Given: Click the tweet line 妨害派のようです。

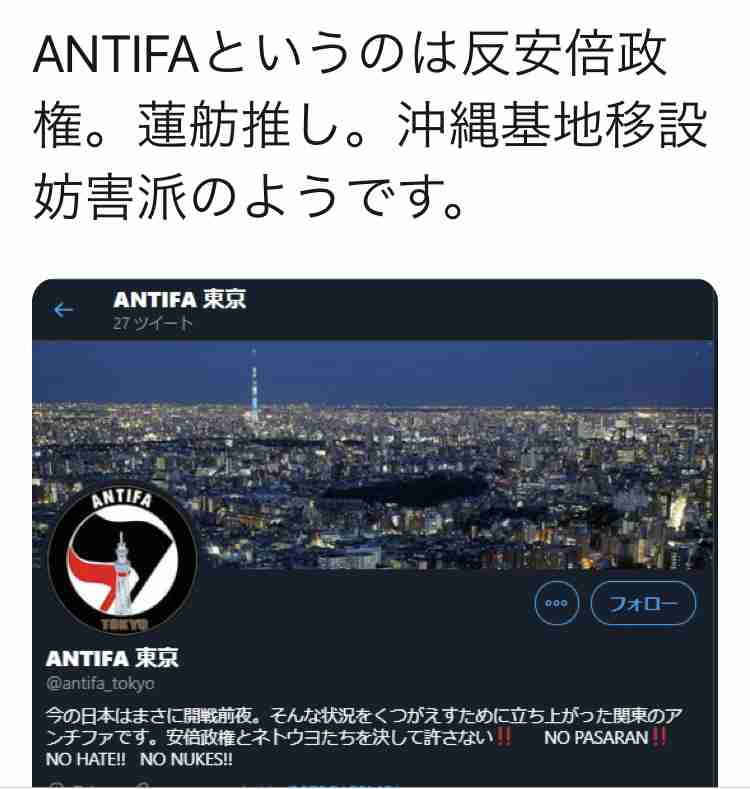Looking at the screenshot, I should point(248,196).
